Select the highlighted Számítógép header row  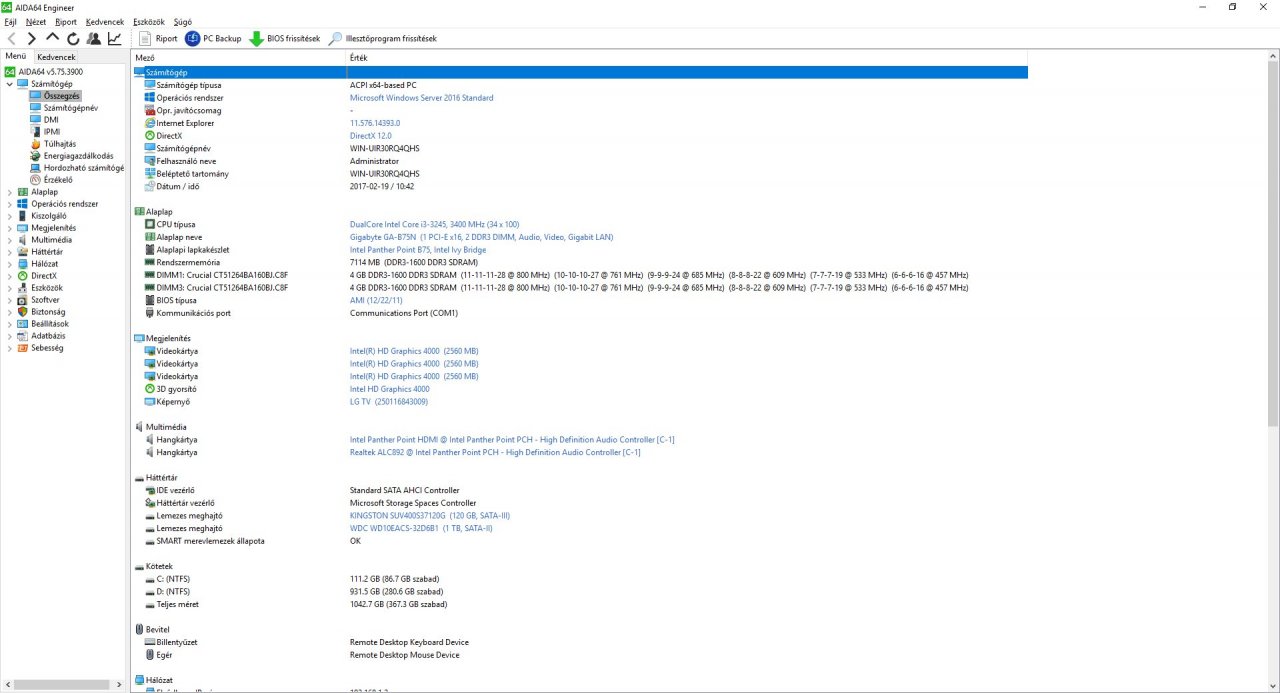pos(580,72)
